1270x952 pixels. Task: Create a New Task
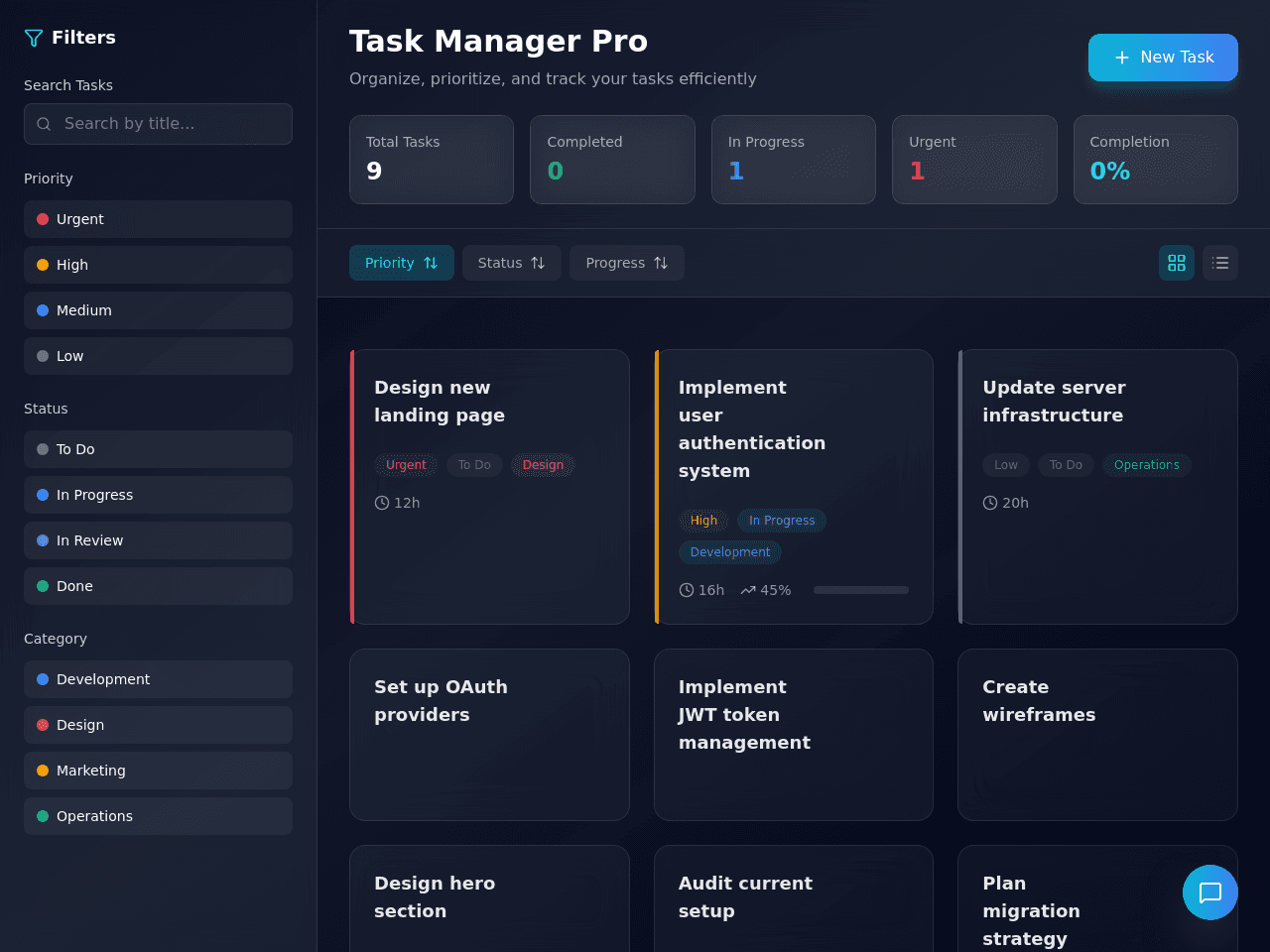coord(1163,58)
